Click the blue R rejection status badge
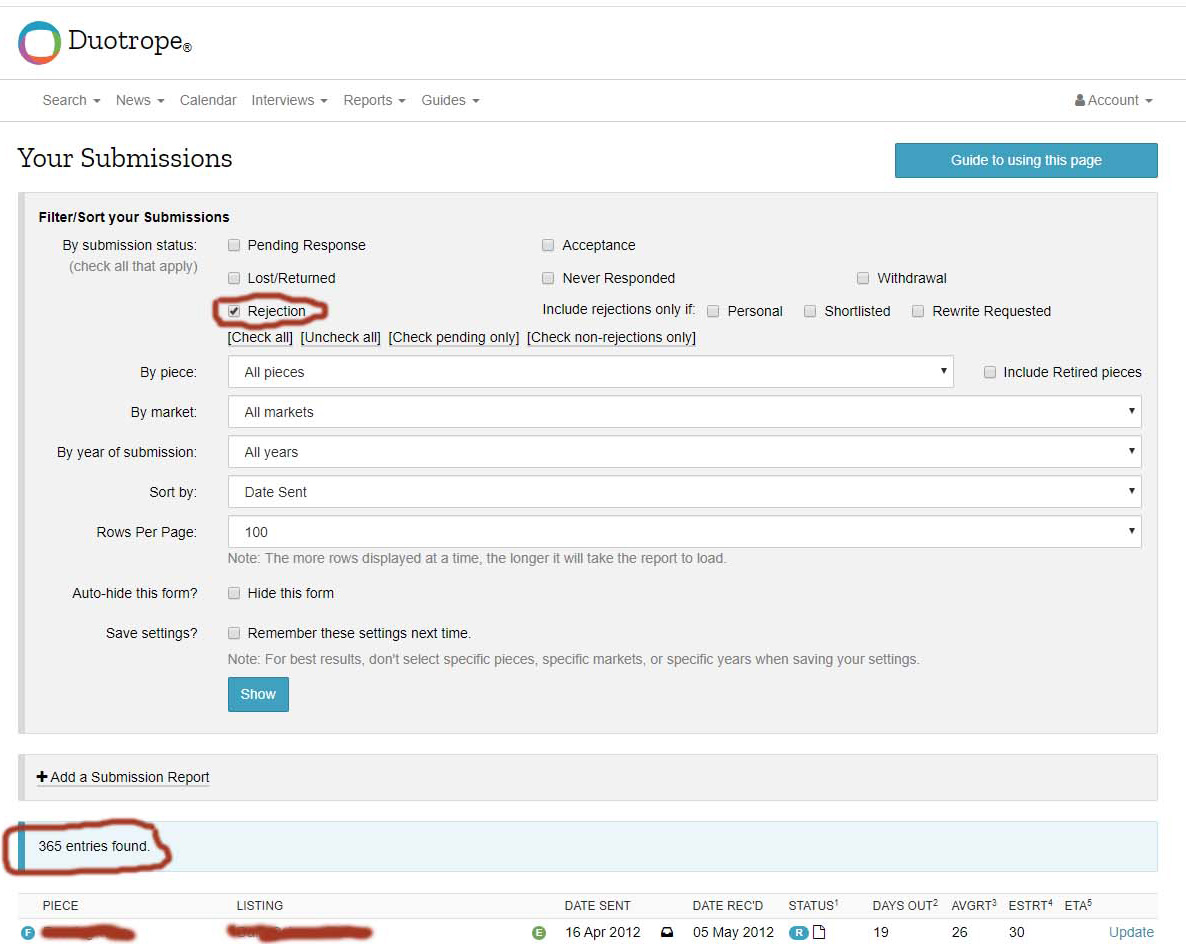1186x944 pixels. pos(798,933)
